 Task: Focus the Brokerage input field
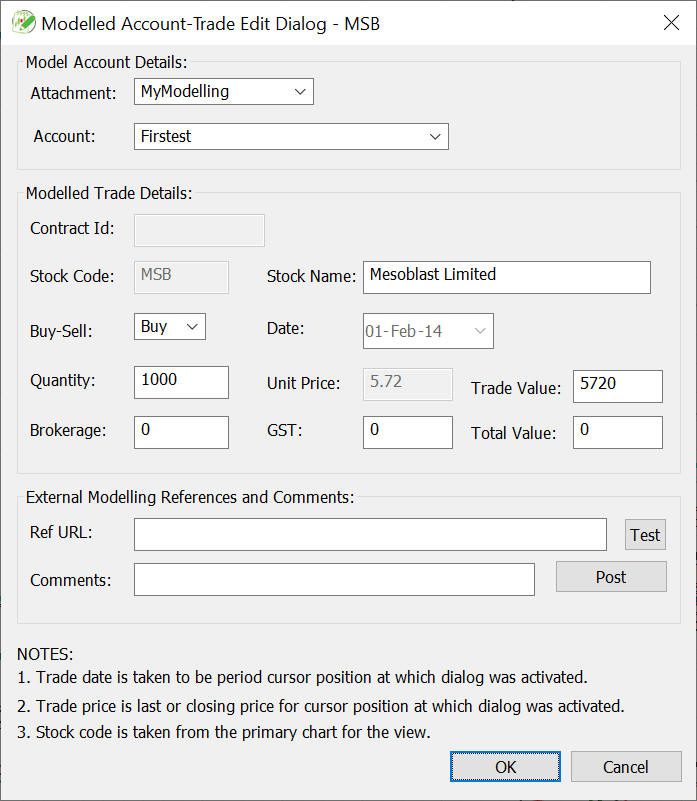coord(181,432)
